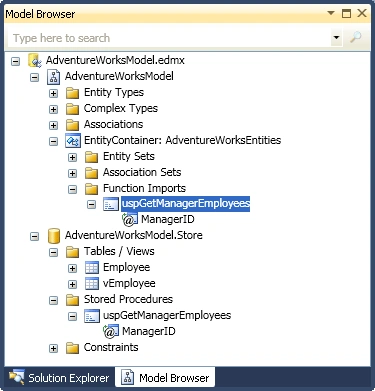Open the search history dropdown arrow

coord(337,37)
